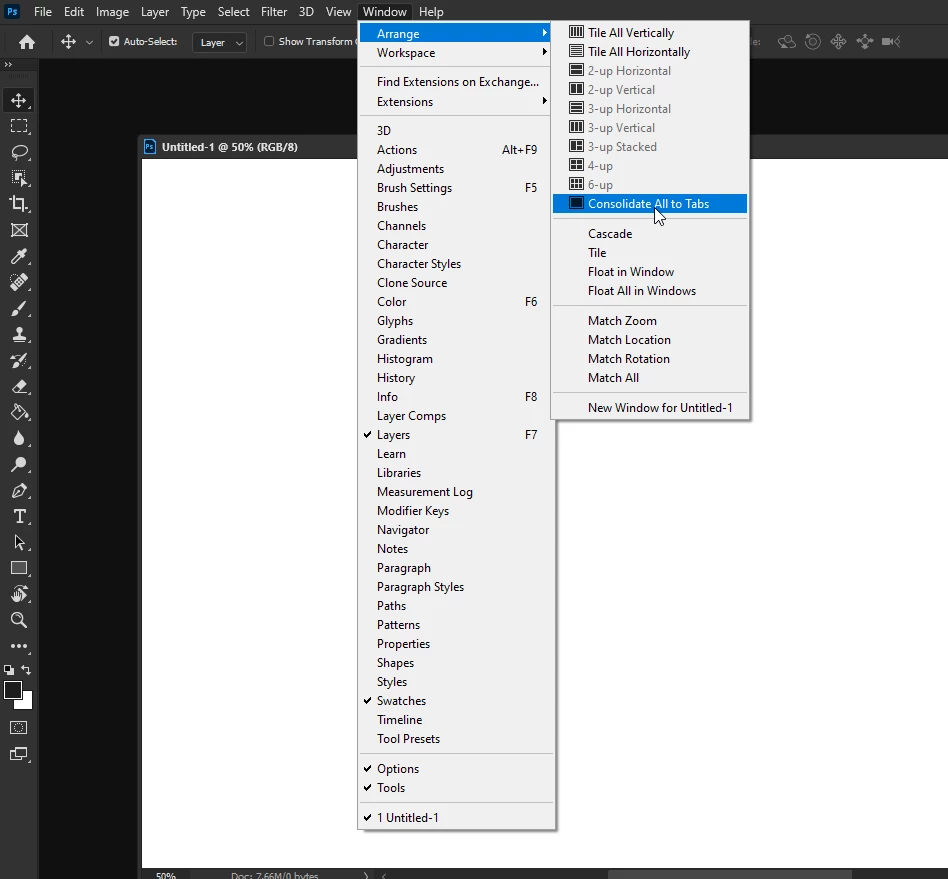
Task: Select the Dodge tool
Action: pos(19,464)
